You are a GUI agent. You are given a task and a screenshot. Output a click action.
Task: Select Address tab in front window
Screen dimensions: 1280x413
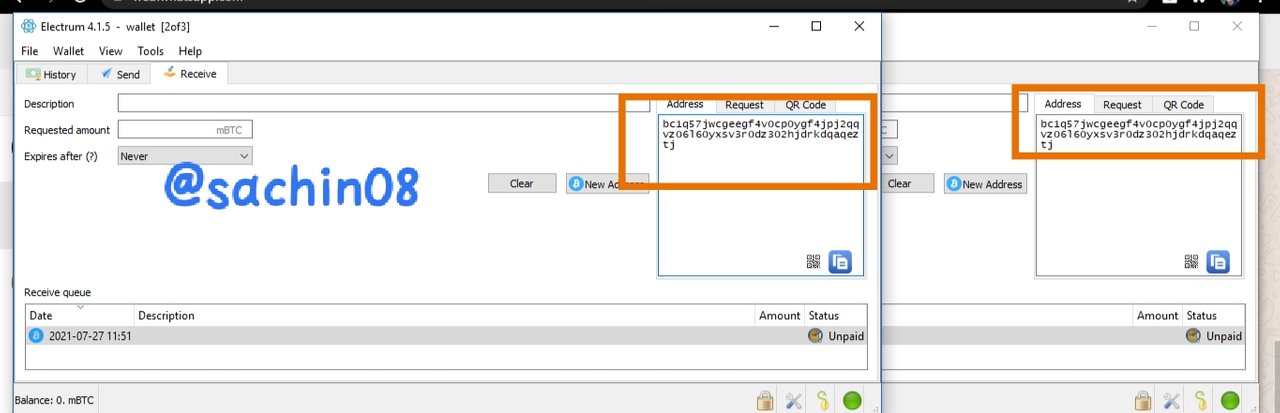(685, 104)
